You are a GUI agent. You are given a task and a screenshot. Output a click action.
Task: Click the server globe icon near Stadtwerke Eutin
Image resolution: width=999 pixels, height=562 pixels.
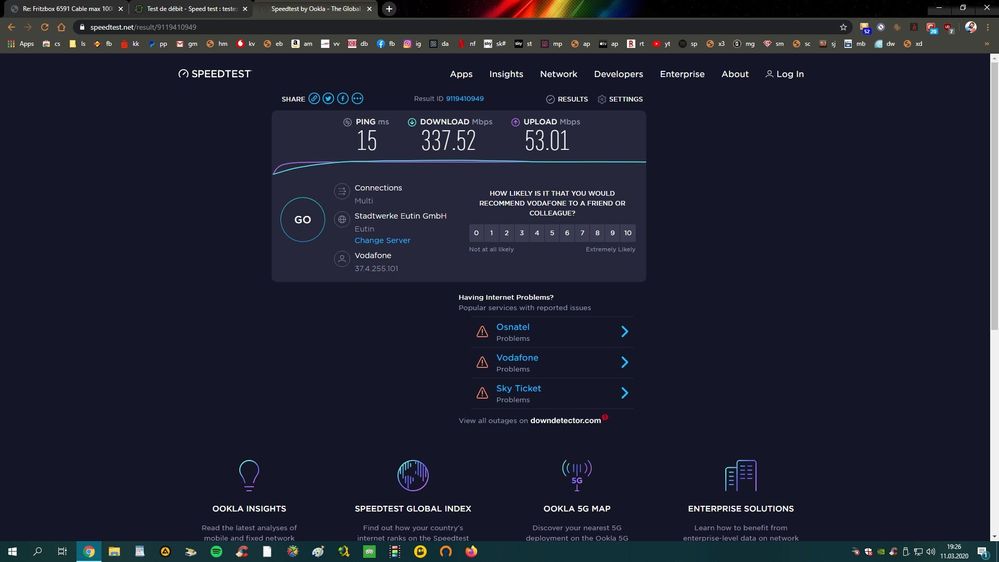tap(341, 219)
